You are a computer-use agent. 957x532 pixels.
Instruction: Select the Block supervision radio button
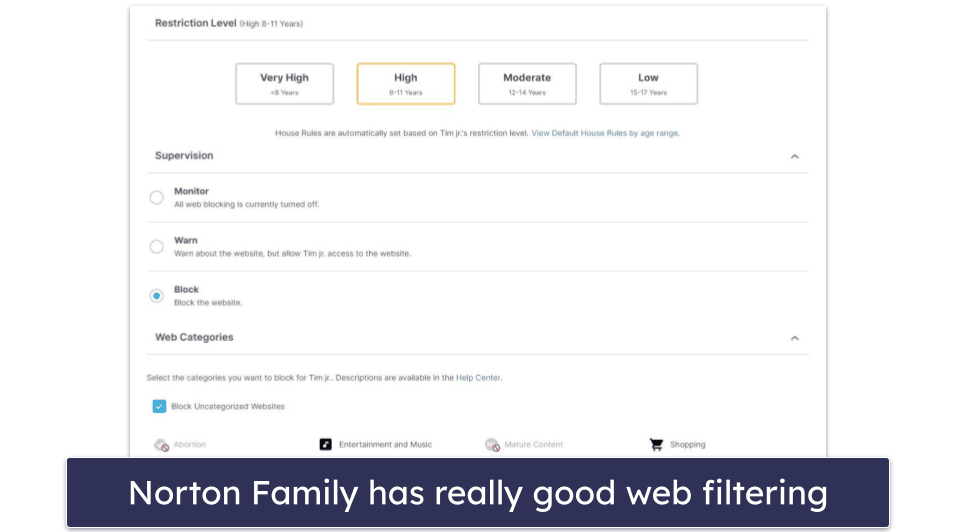coord(156,296)
